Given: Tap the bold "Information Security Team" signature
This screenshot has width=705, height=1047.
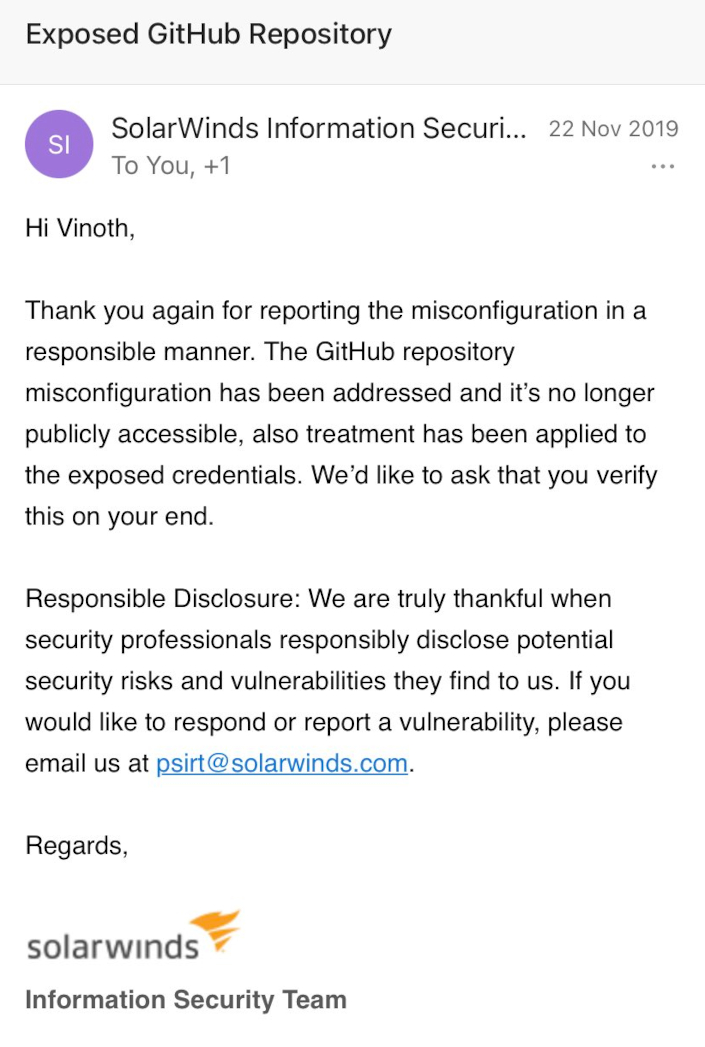Looking at the screenshot, I should pyautogui.click(x=185, y=1000).
